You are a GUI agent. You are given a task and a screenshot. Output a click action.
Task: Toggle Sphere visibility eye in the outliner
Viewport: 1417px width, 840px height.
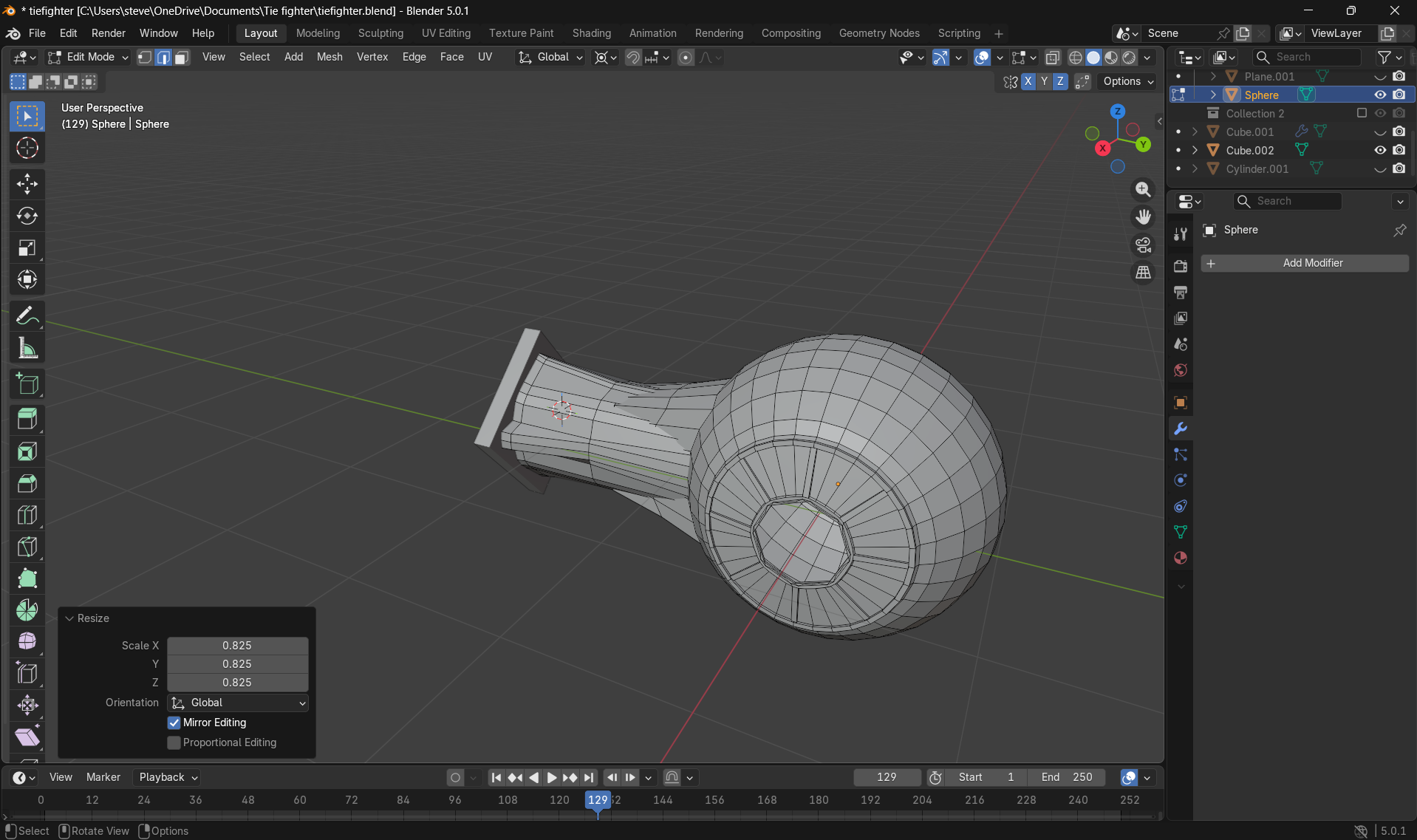[1379, 95]
